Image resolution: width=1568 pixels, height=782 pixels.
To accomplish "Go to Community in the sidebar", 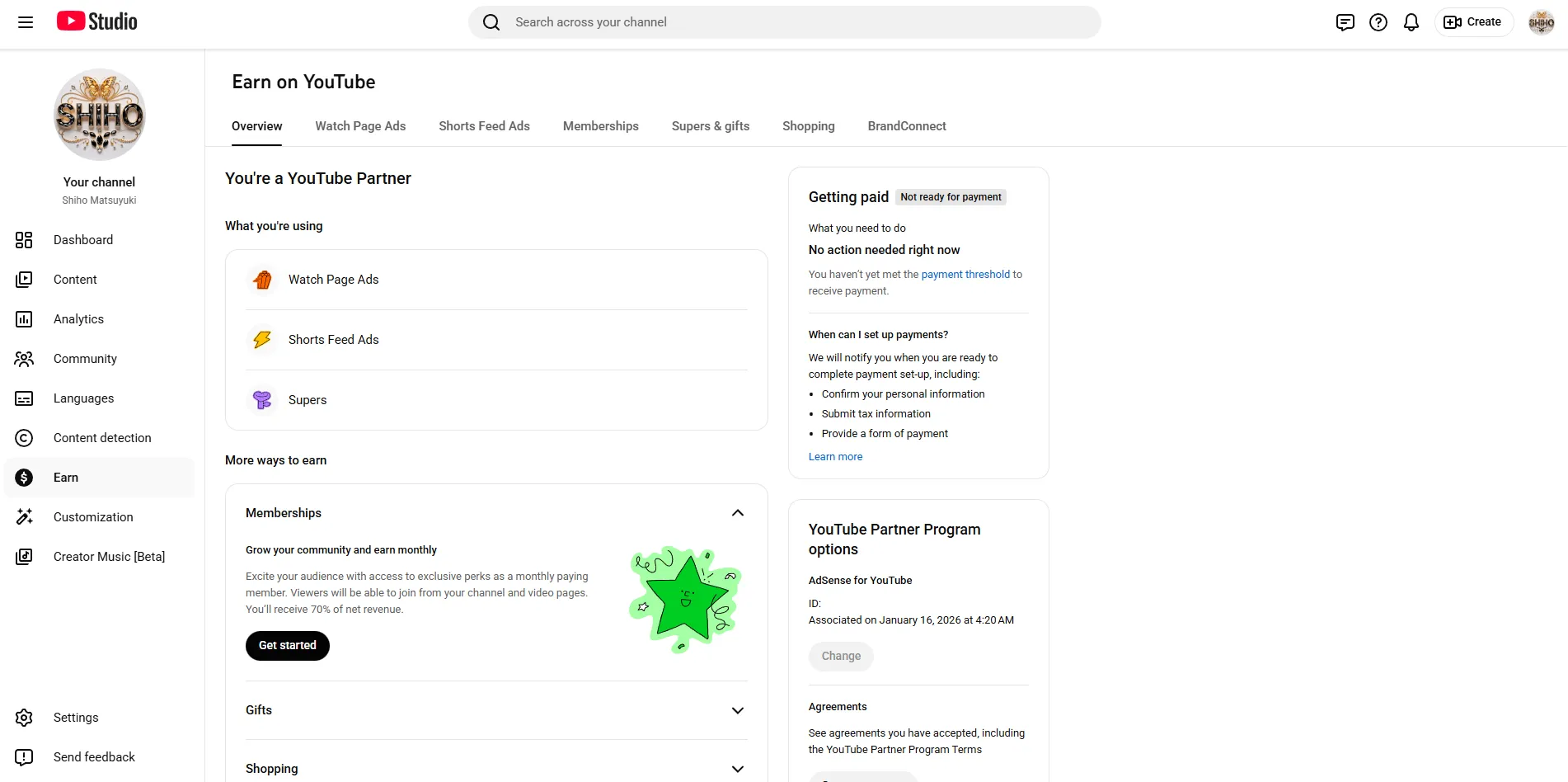I will click(100, 359).
